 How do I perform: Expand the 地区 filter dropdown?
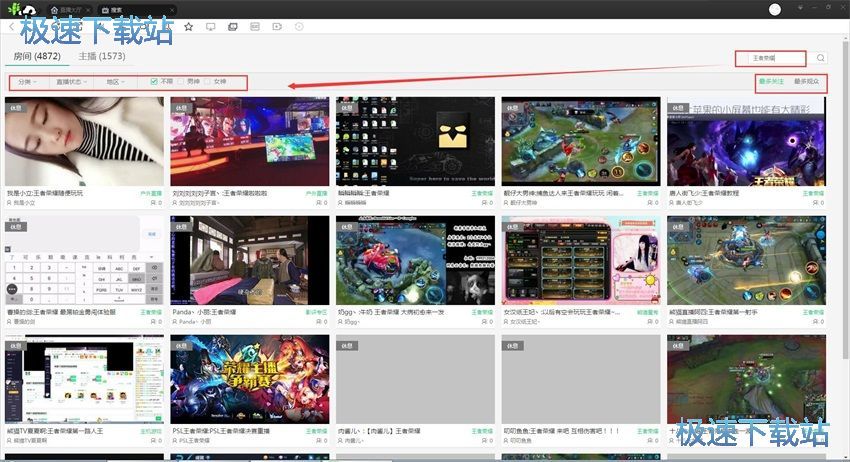tap(115, 82)
